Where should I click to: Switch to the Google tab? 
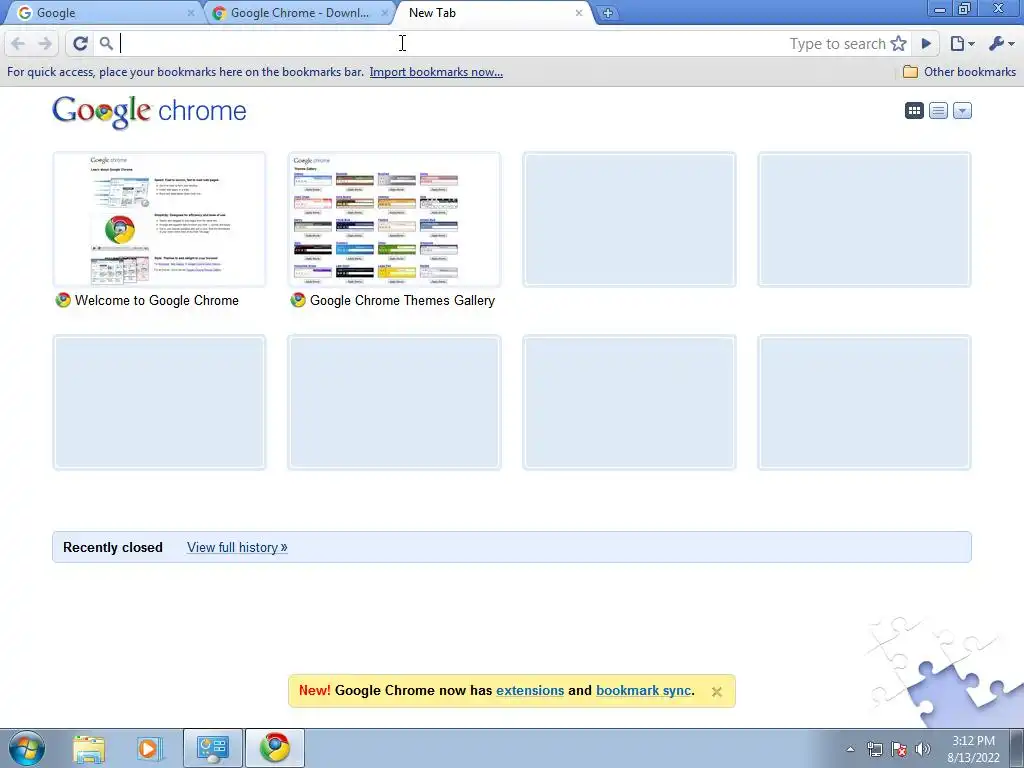click(104, 12)
